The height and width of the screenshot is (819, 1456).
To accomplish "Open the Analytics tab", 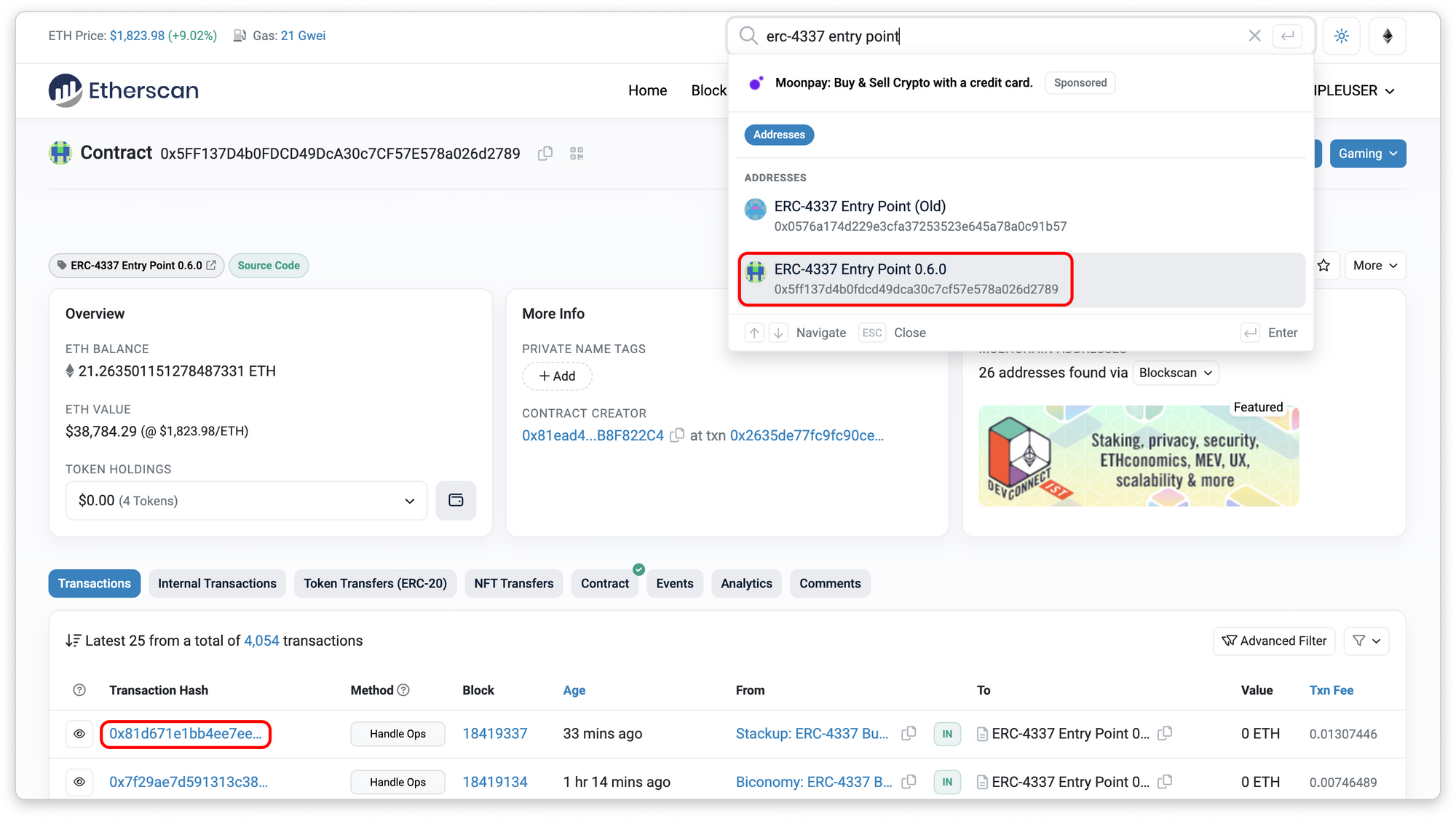I will [x=746, y=584].
